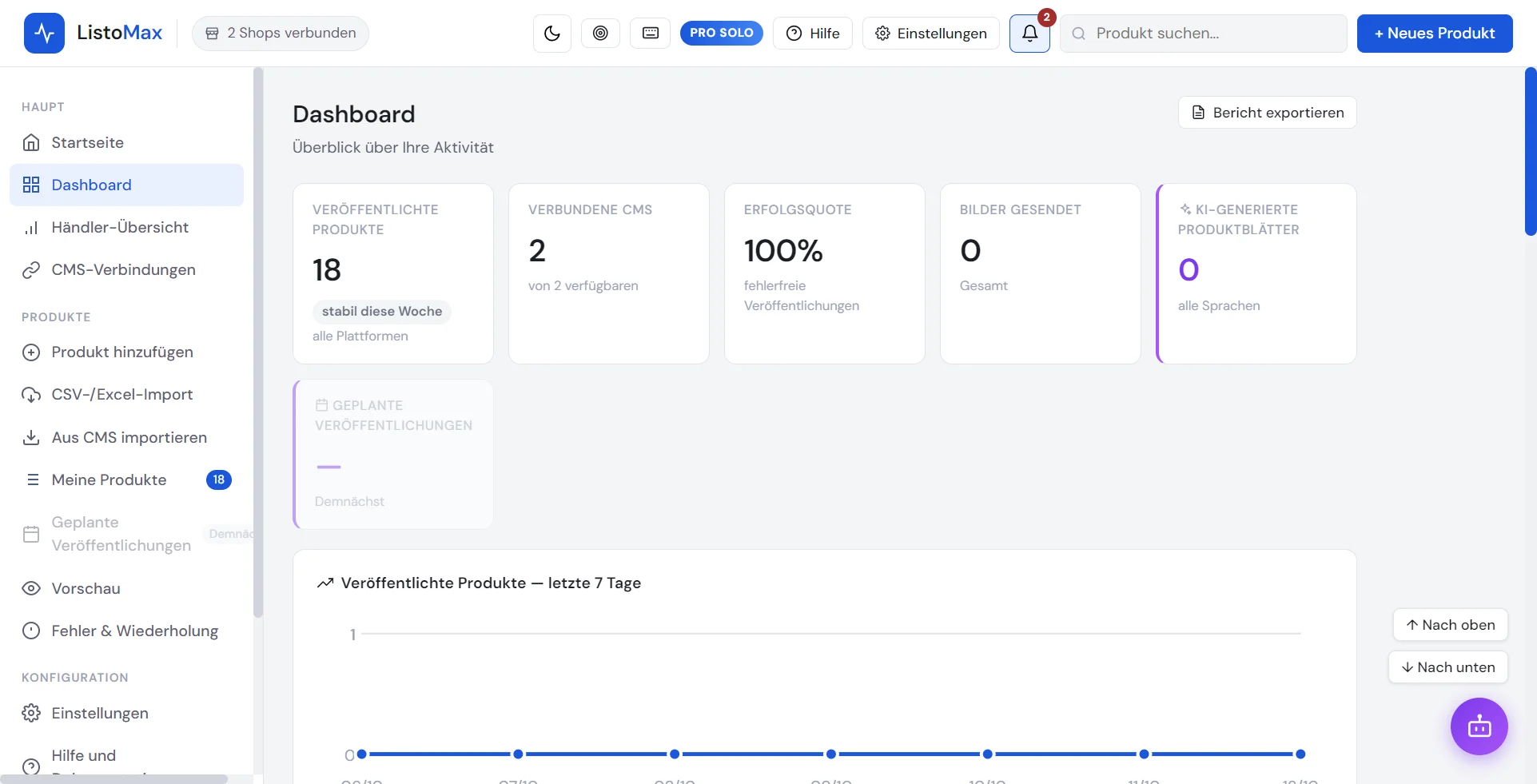Open Meine Produkte sidebar item
The width and height of the screenshot is (1537, 784).
(x=126, y=480)
